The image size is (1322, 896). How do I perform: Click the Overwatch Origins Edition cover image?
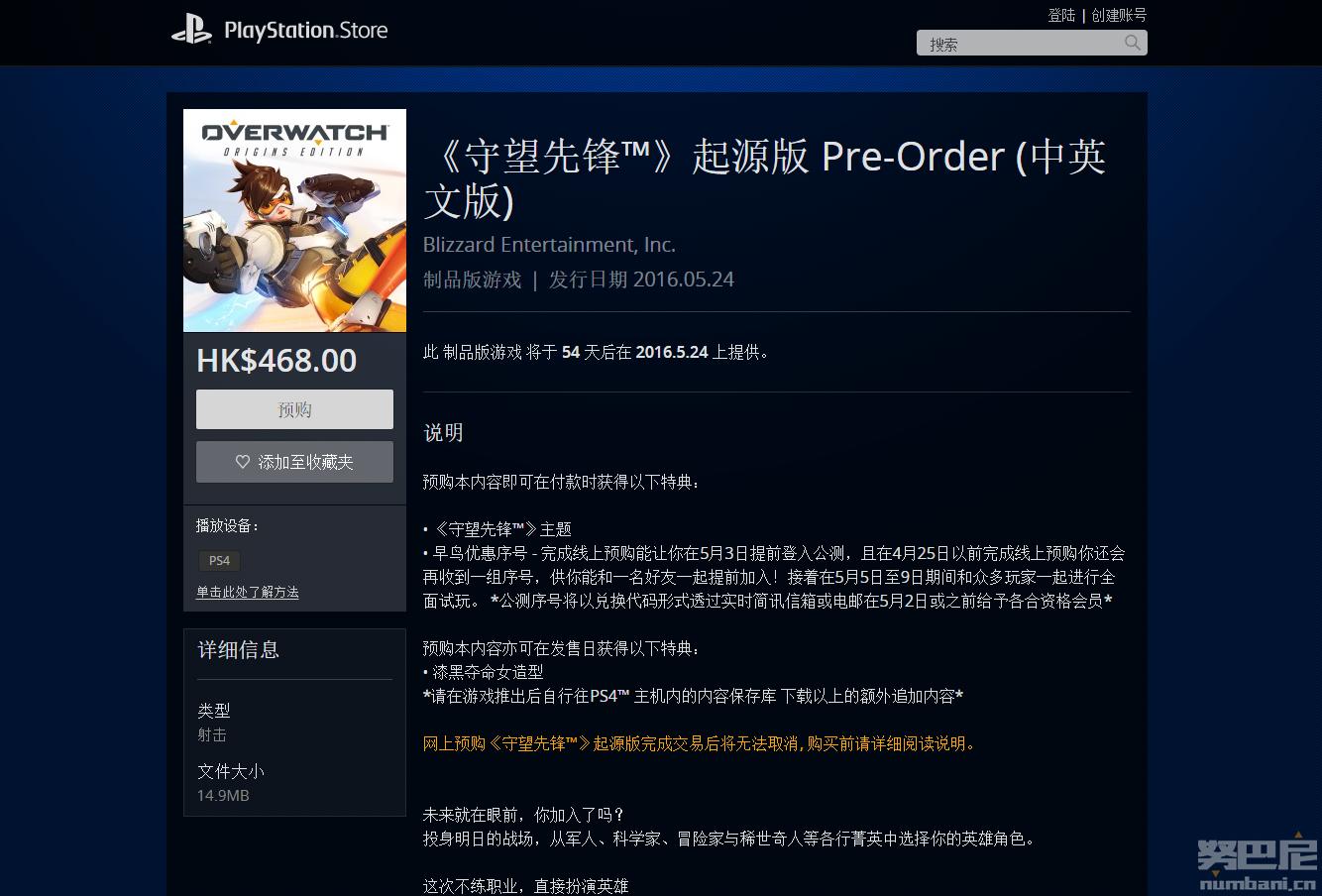tap(294, 220)
